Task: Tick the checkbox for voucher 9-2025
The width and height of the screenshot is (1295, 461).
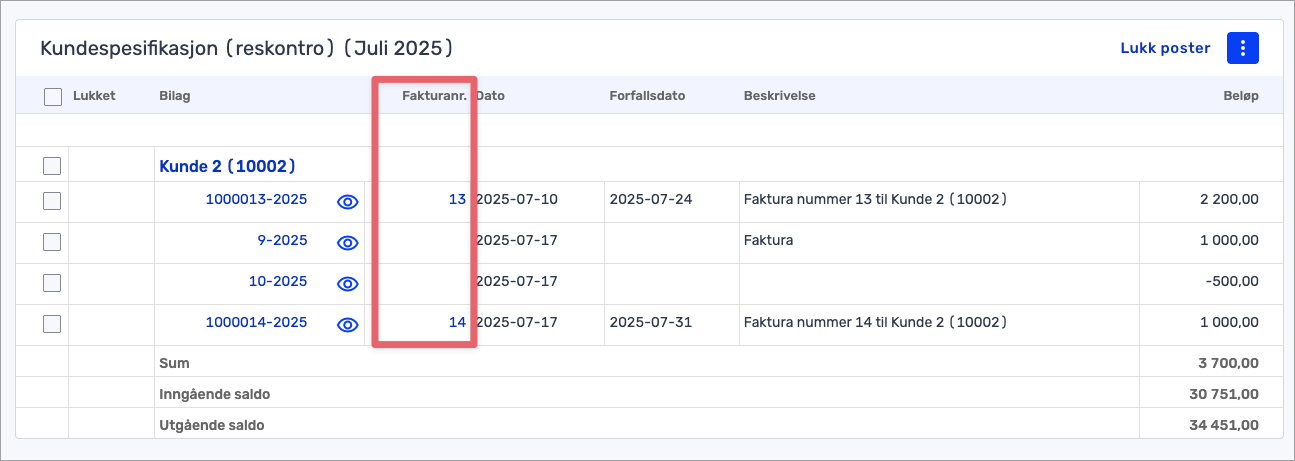Action: pos(53,241)
